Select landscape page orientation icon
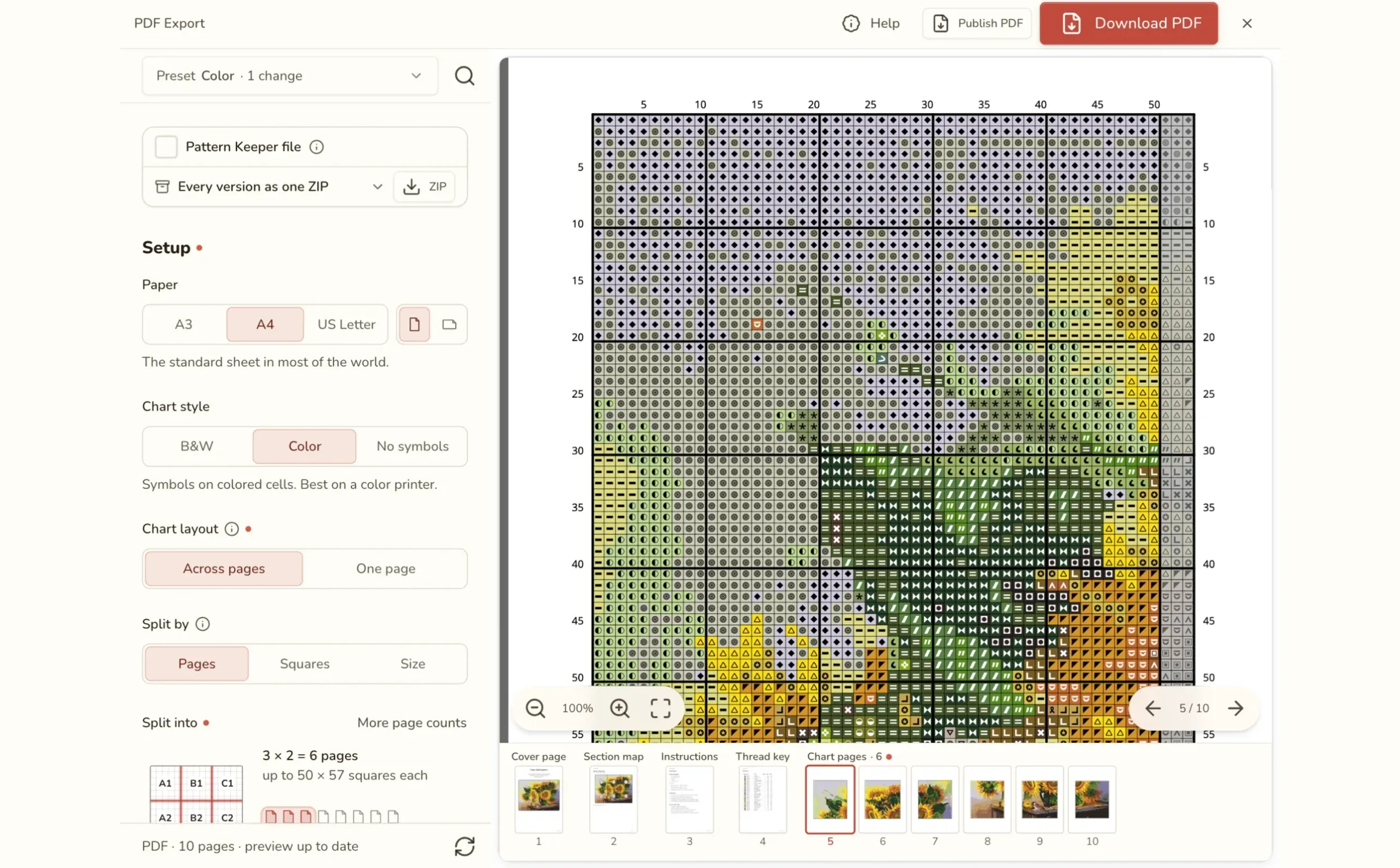This screenshot has height=868, width=1400. pos(449,324)
